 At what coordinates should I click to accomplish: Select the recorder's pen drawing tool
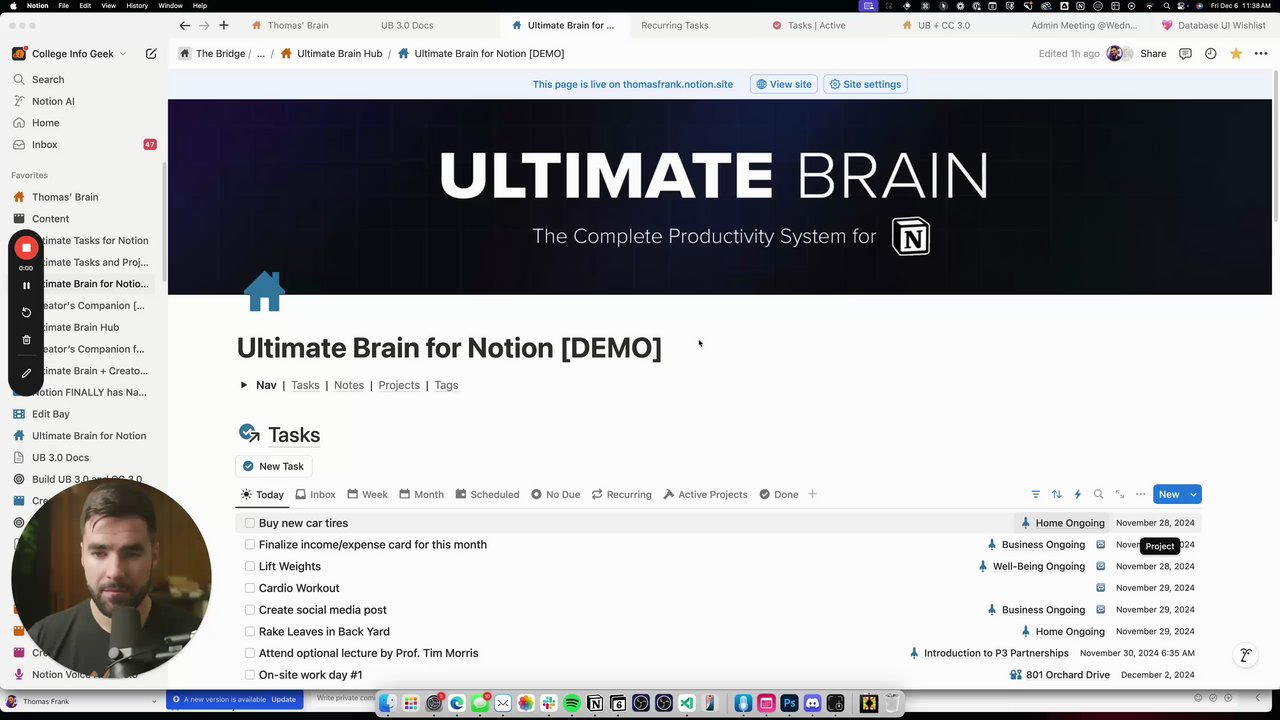click(26, 373)
